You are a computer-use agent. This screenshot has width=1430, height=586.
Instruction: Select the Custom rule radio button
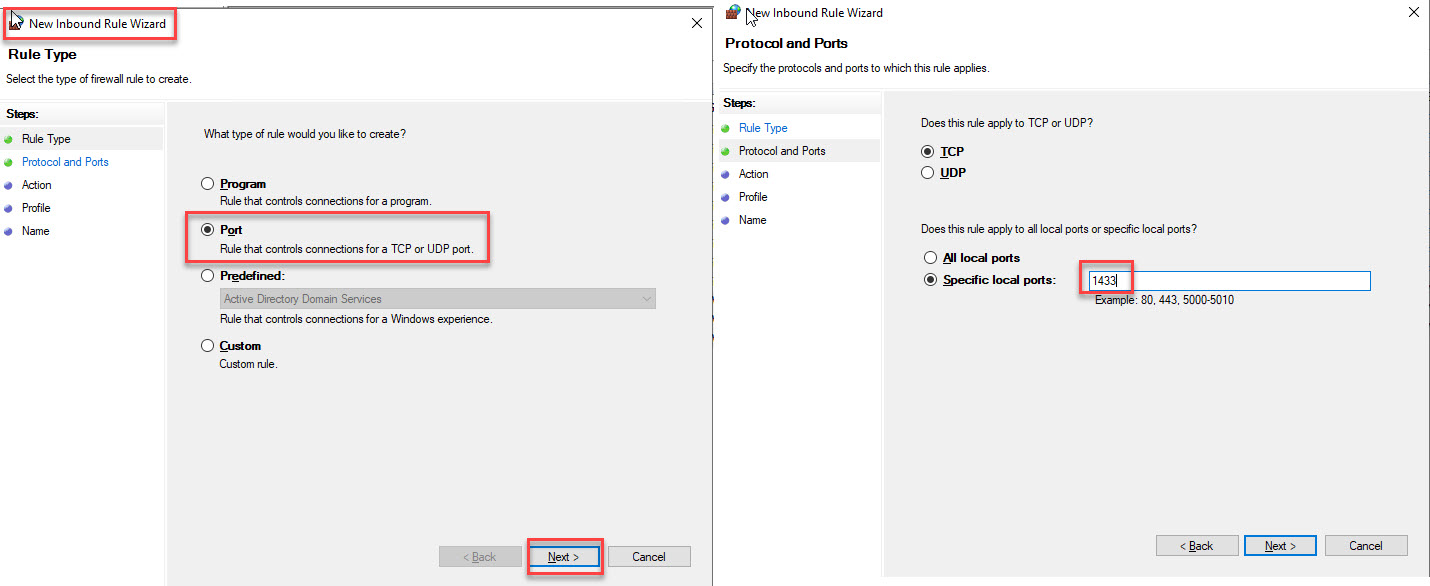208,346
